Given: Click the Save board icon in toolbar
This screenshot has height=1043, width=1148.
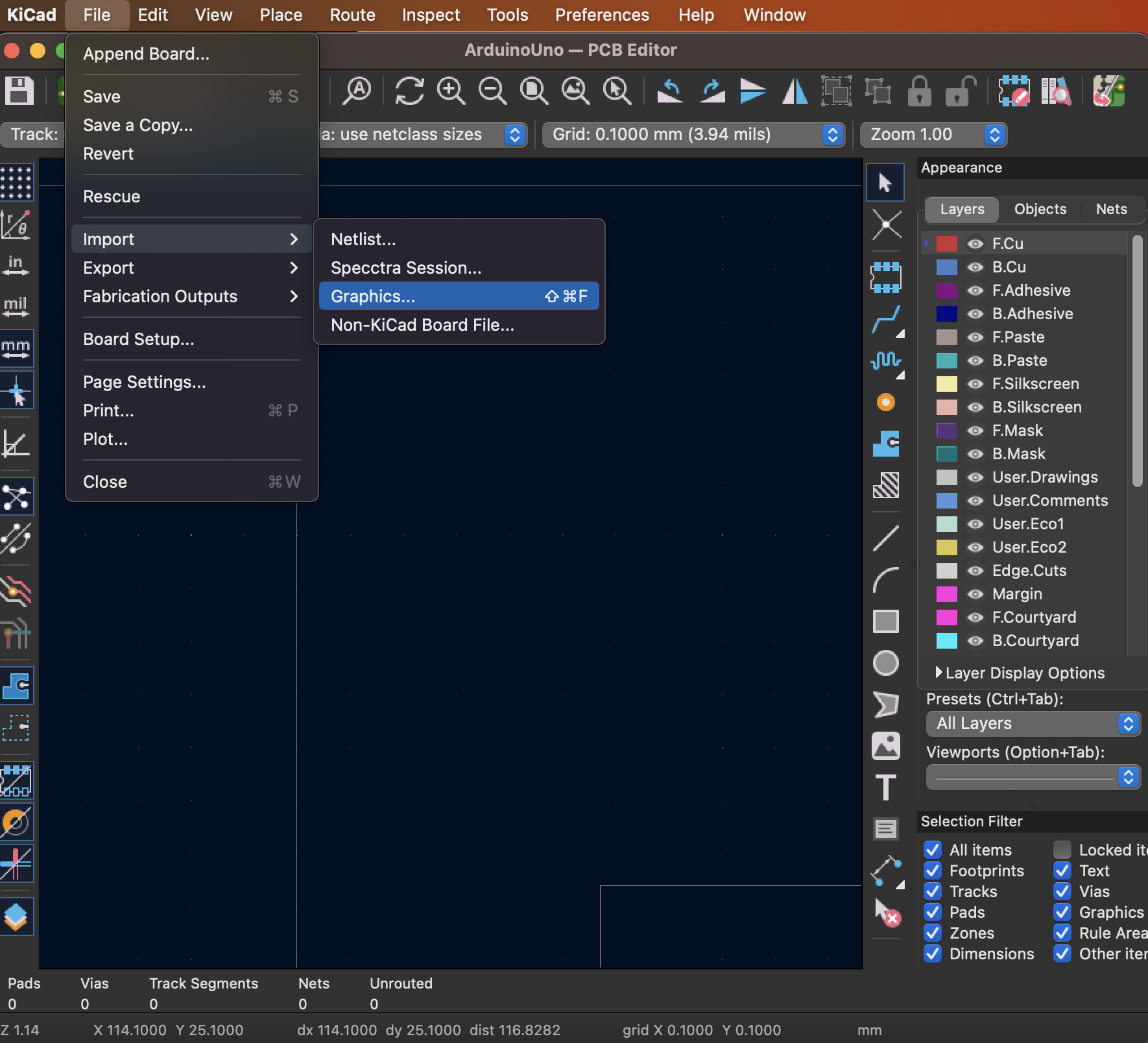Looking at the screenshot, I should [19, 91].
